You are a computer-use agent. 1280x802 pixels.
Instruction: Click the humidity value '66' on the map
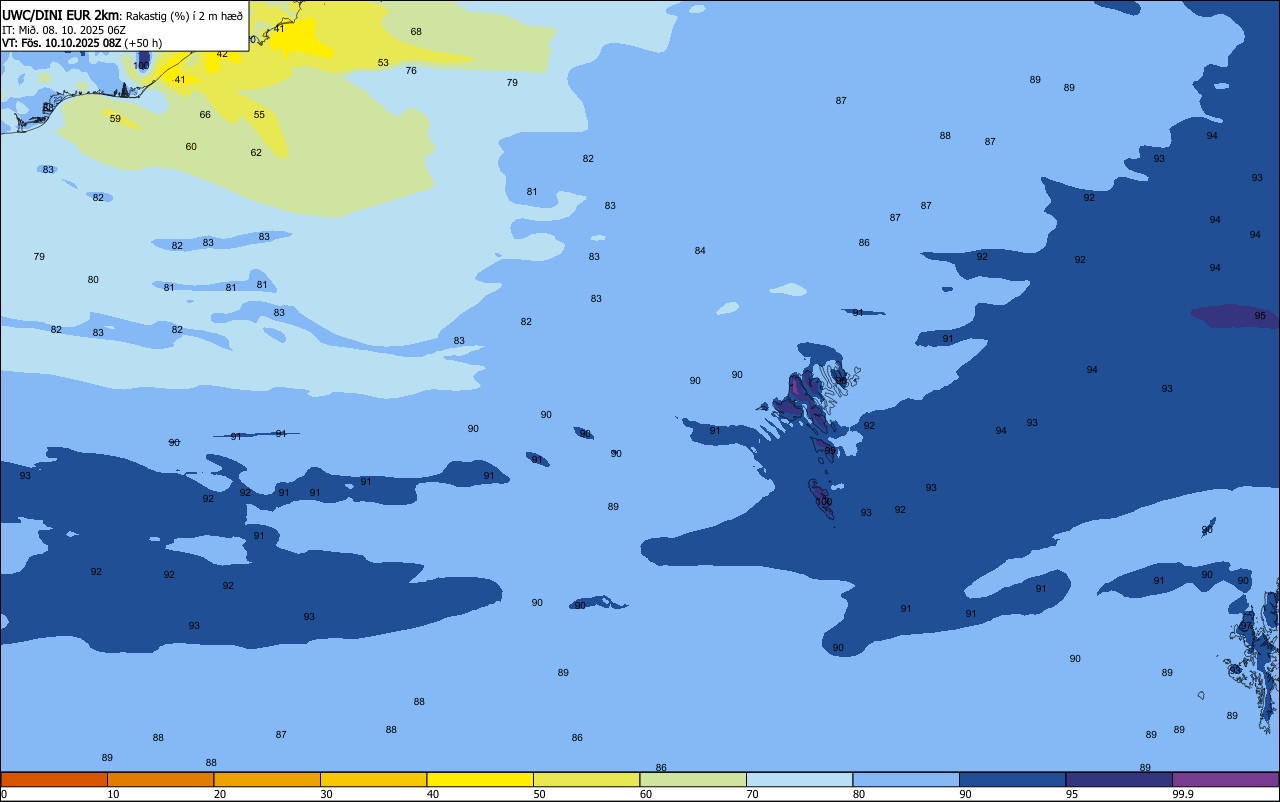pos(205,115)
